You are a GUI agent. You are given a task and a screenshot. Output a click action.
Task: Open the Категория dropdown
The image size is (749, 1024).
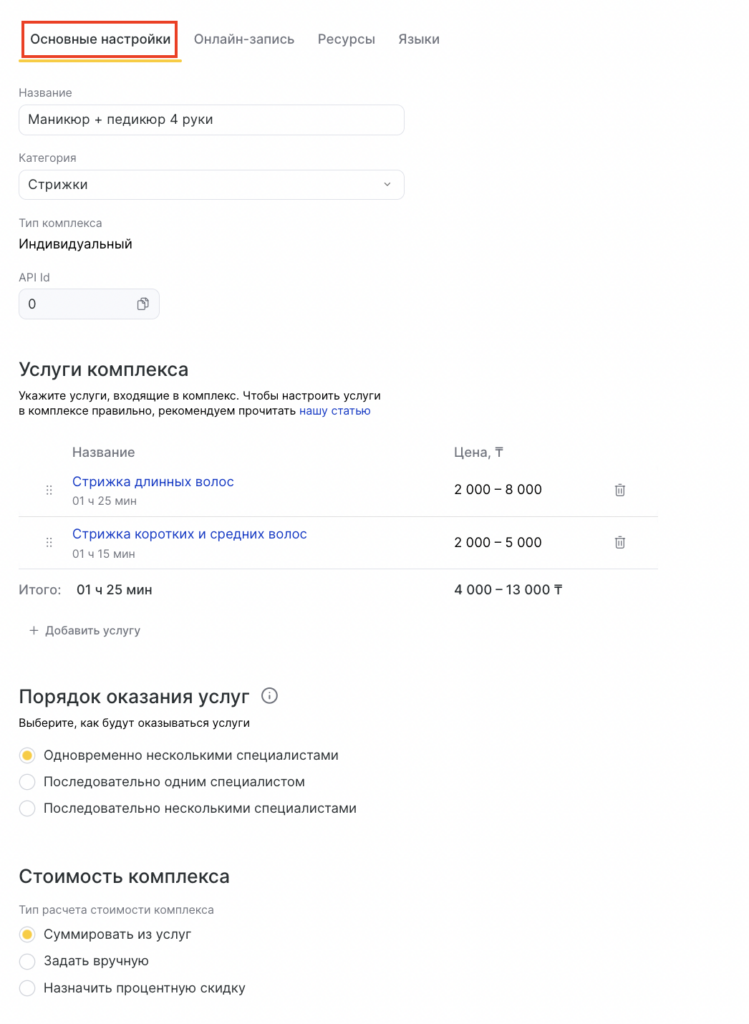(211, 185)
